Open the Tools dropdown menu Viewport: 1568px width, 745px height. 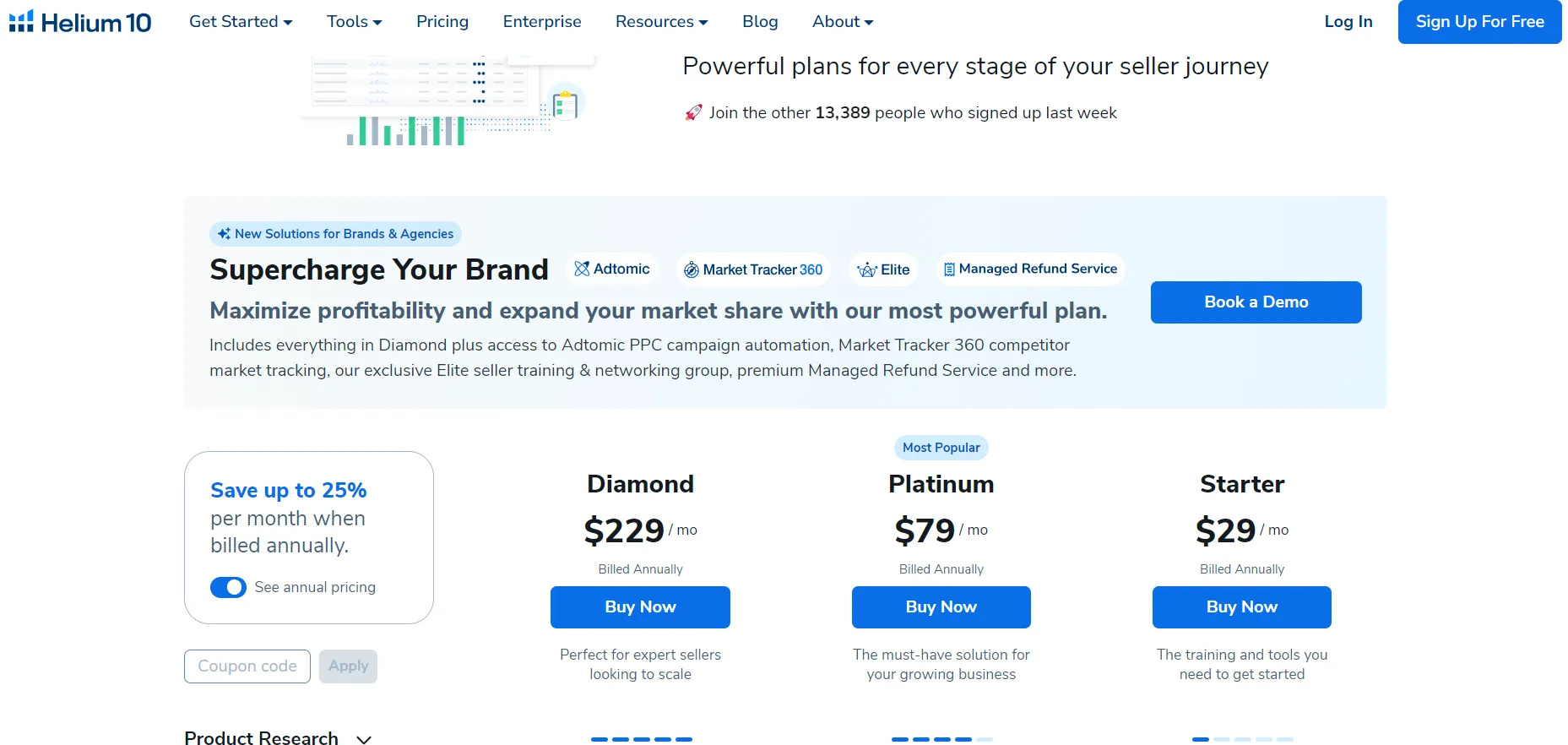[x=355, y=22]
